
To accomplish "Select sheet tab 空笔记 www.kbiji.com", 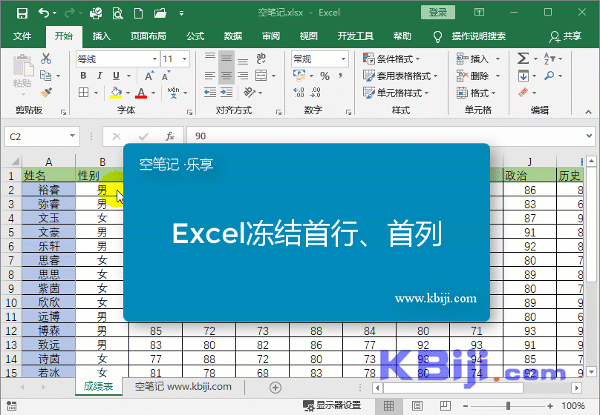I will tap(183, 387).
